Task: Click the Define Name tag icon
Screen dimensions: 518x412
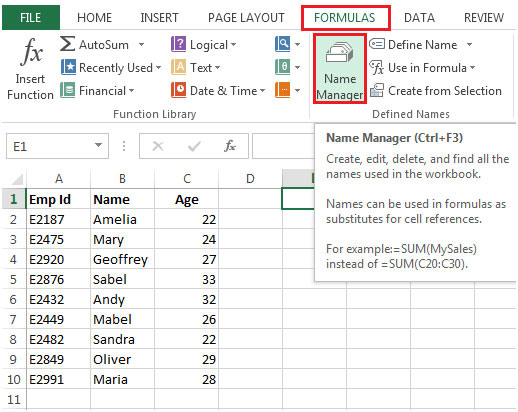Action: (377, 44)
